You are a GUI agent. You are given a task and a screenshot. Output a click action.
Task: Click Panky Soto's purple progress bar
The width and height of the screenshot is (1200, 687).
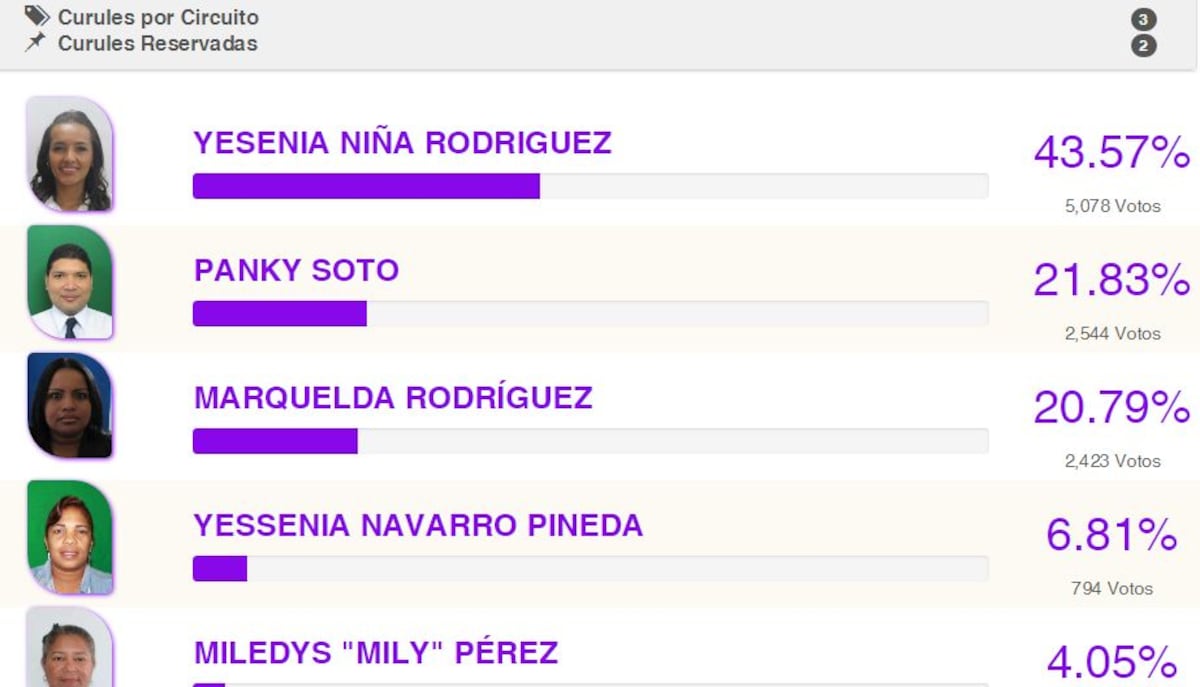(280, 314)
